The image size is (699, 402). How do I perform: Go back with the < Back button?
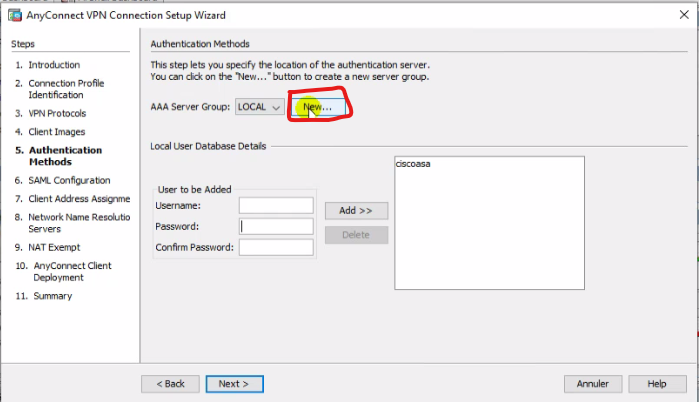point(170,384)
